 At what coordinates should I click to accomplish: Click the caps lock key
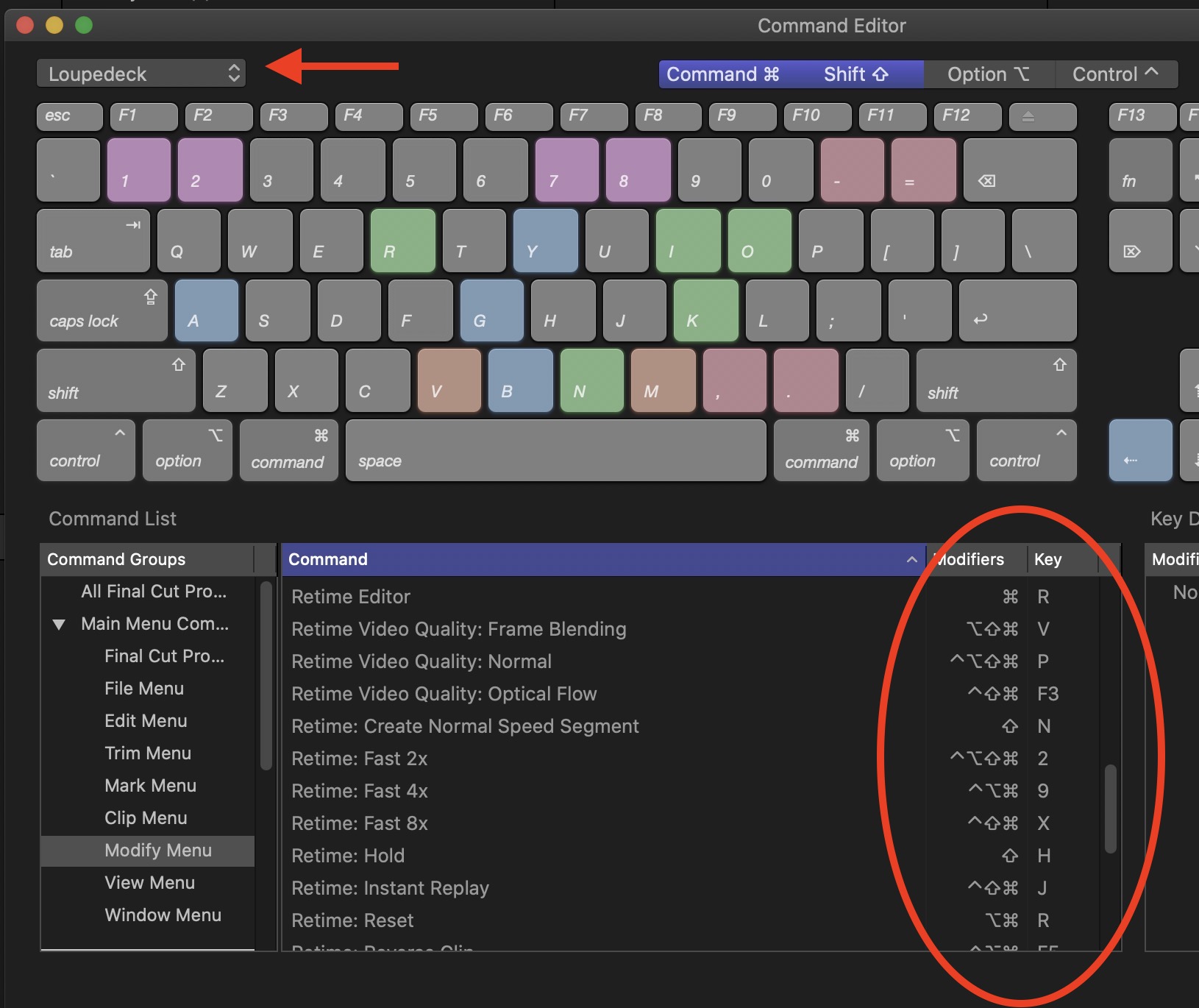click(x=102, y=310)
